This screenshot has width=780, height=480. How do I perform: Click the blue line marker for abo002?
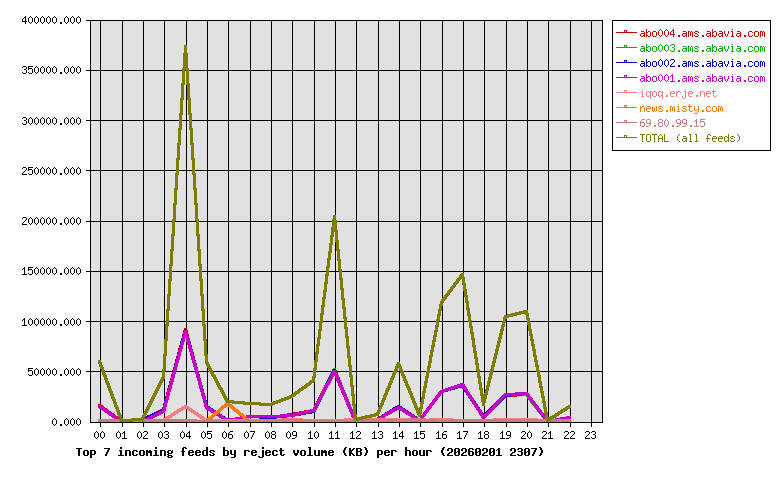click(x=626, y=63)
